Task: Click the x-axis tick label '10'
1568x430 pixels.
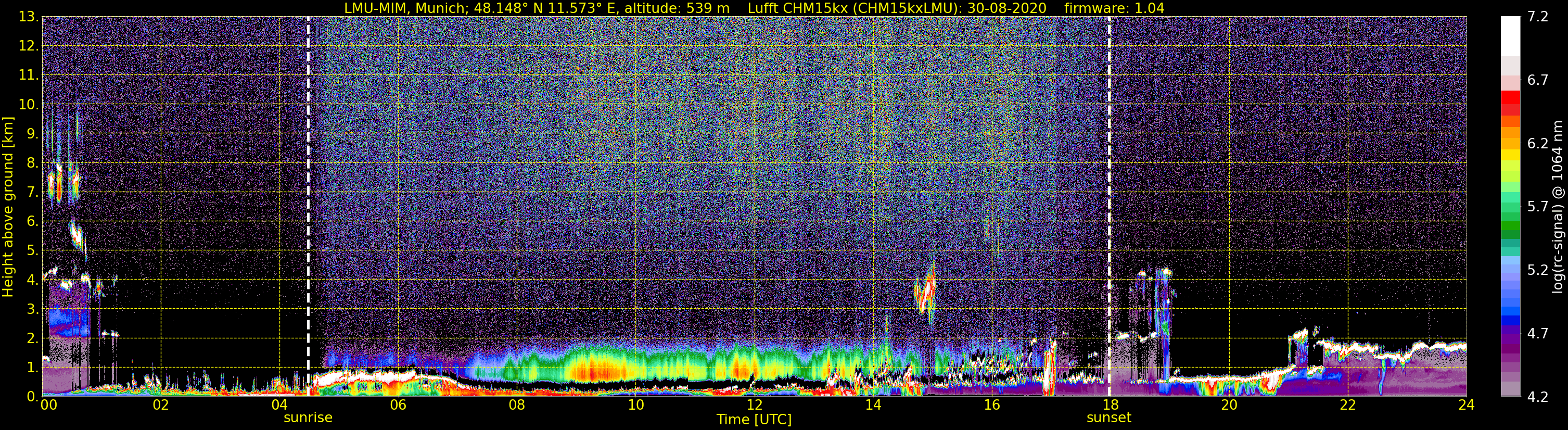Action: (635, 405)
